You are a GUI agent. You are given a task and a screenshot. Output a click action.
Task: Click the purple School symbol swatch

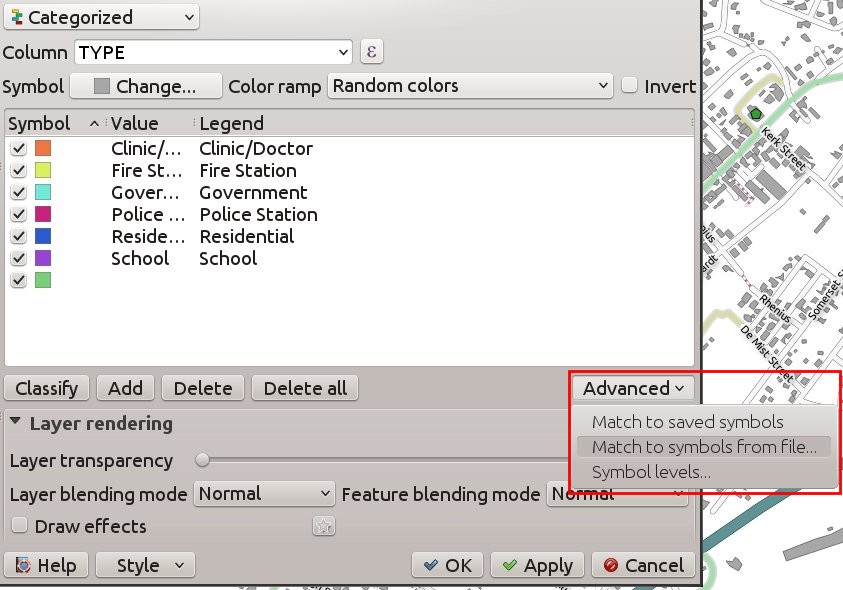(x=43, y=258)
